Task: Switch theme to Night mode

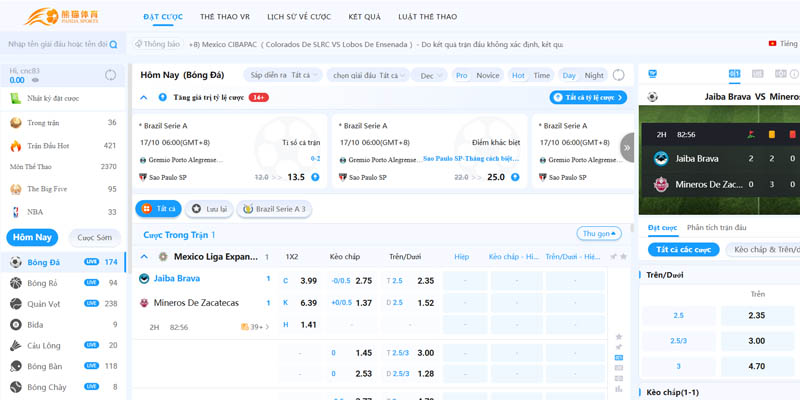Action: click(x=594, y=75)
